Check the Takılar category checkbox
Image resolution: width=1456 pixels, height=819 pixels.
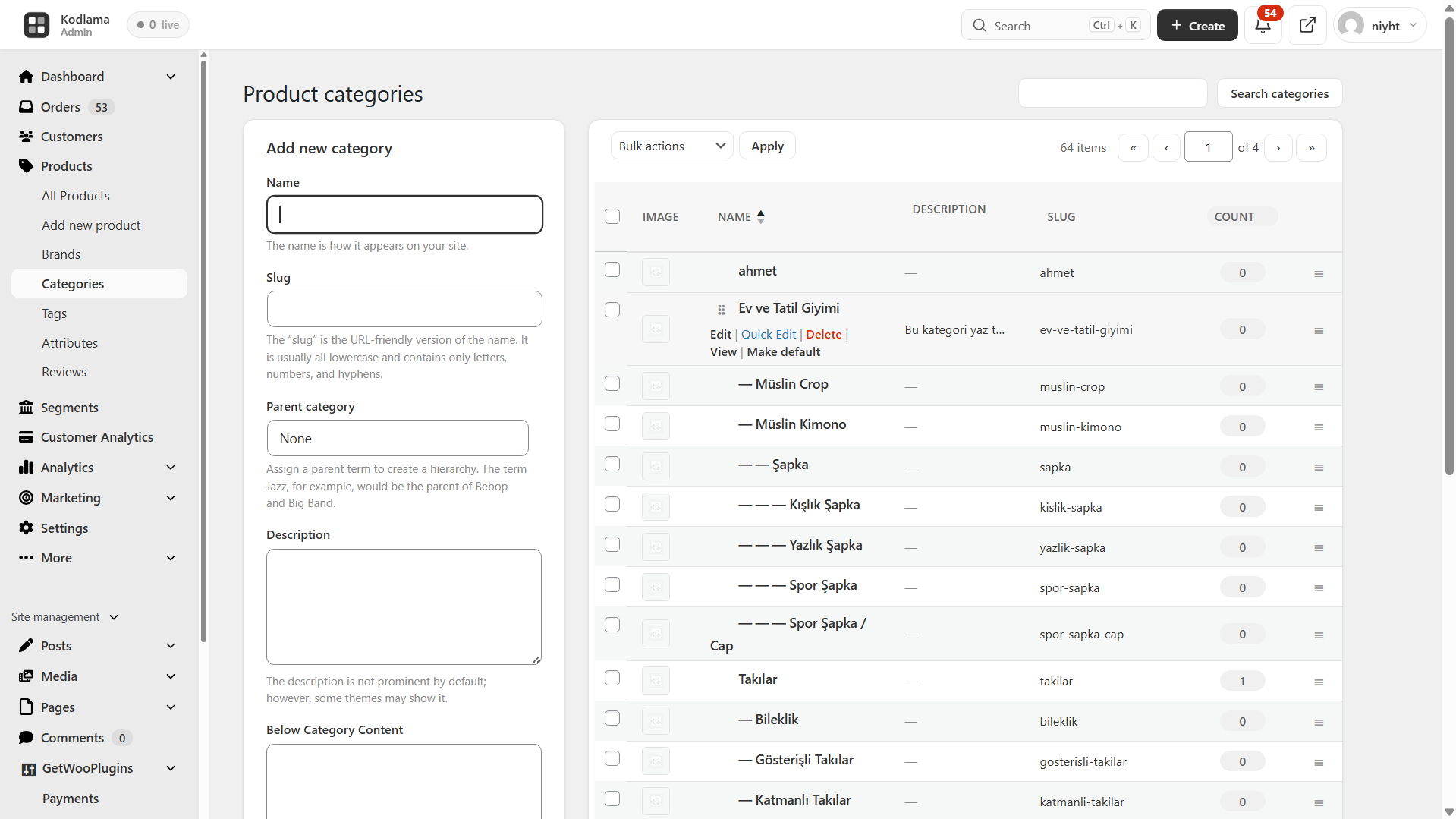coord(612,678)
